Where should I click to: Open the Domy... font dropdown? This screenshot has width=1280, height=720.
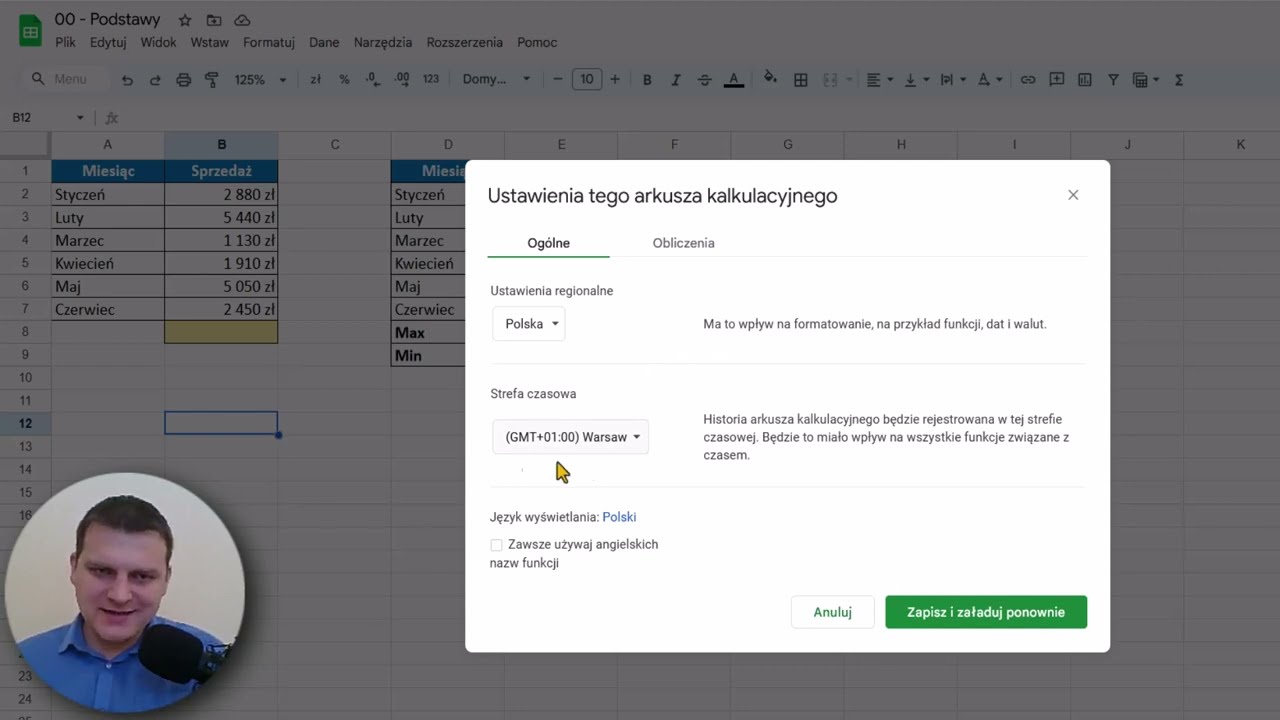point(496,80)
